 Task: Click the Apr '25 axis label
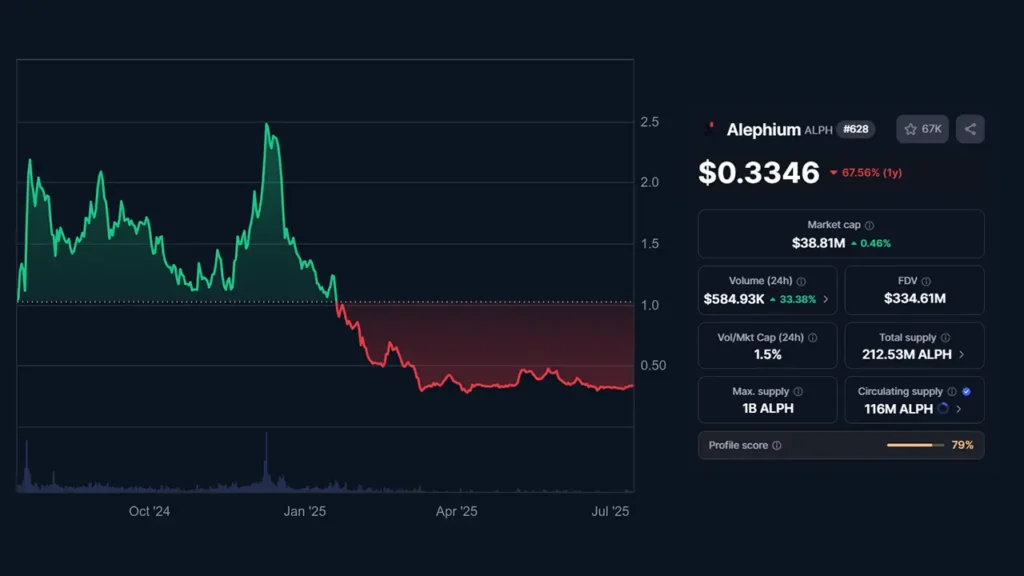point(456,511)
